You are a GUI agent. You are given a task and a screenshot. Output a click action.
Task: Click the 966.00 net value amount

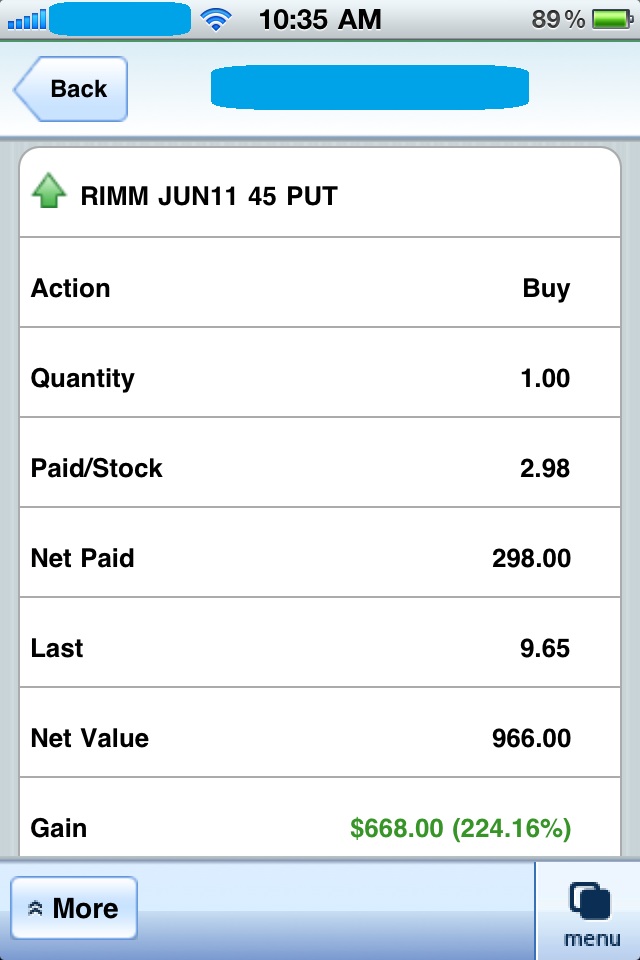[531, 738]
